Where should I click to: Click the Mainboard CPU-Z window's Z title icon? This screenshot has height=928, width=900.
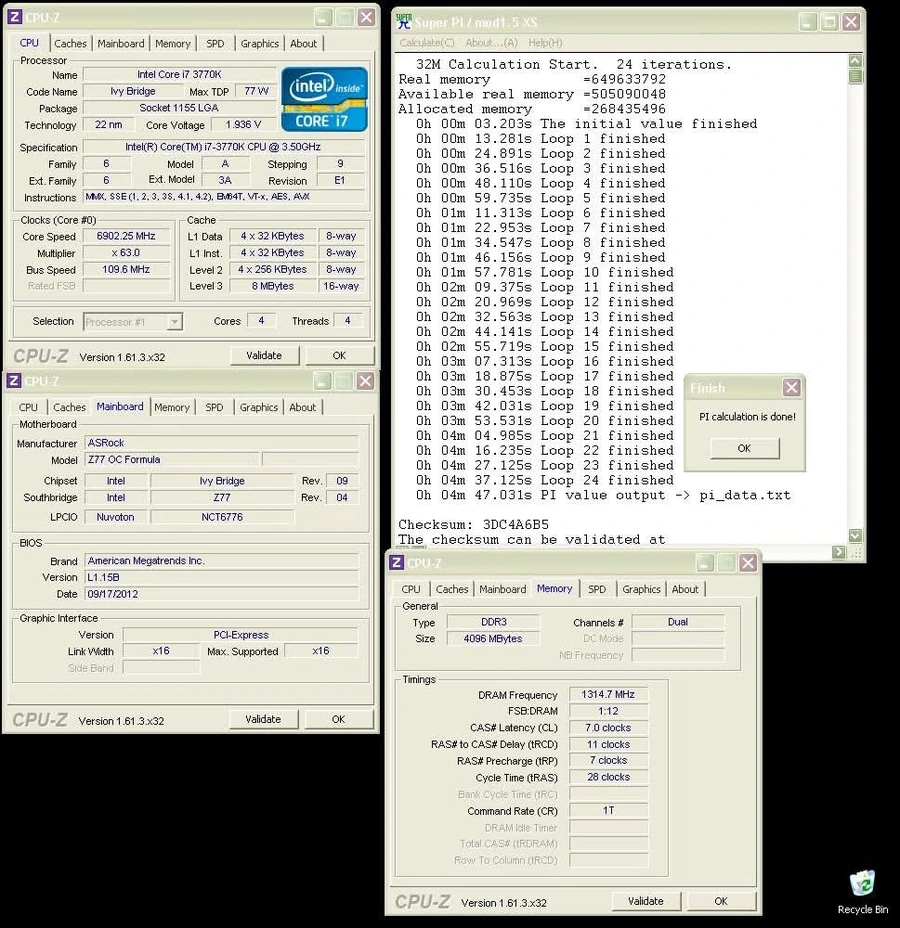(14, 381)
